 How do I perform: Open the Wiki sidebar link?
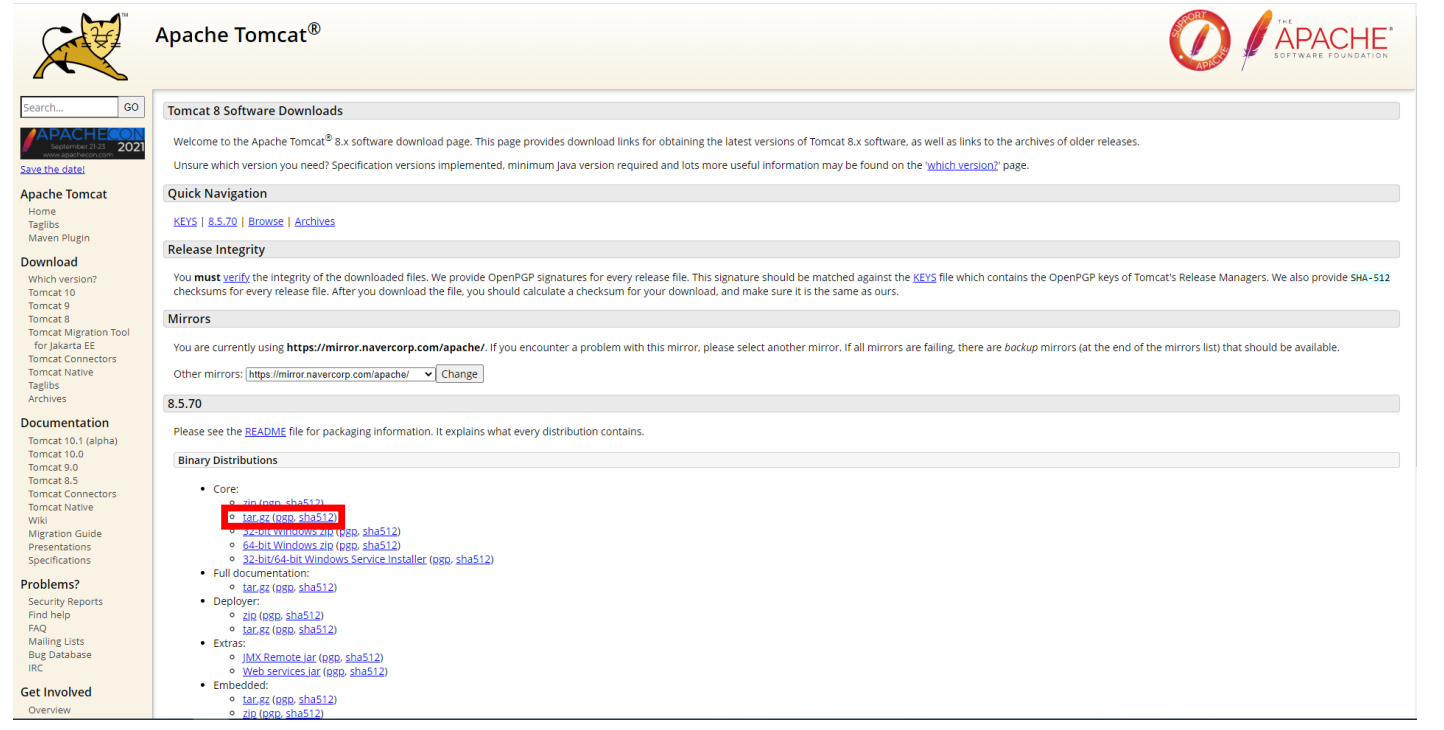click(38, 520)
